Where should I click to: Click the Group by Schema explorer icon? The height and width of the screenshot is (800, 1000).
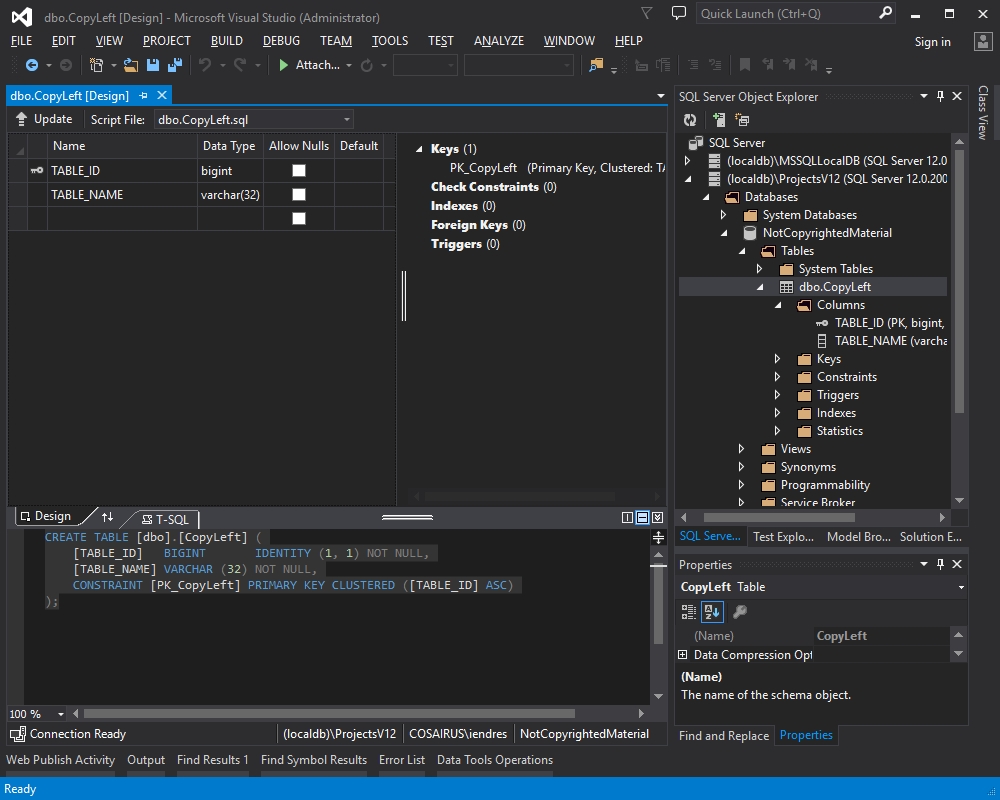pyautogui.click(x=742, y=120)
